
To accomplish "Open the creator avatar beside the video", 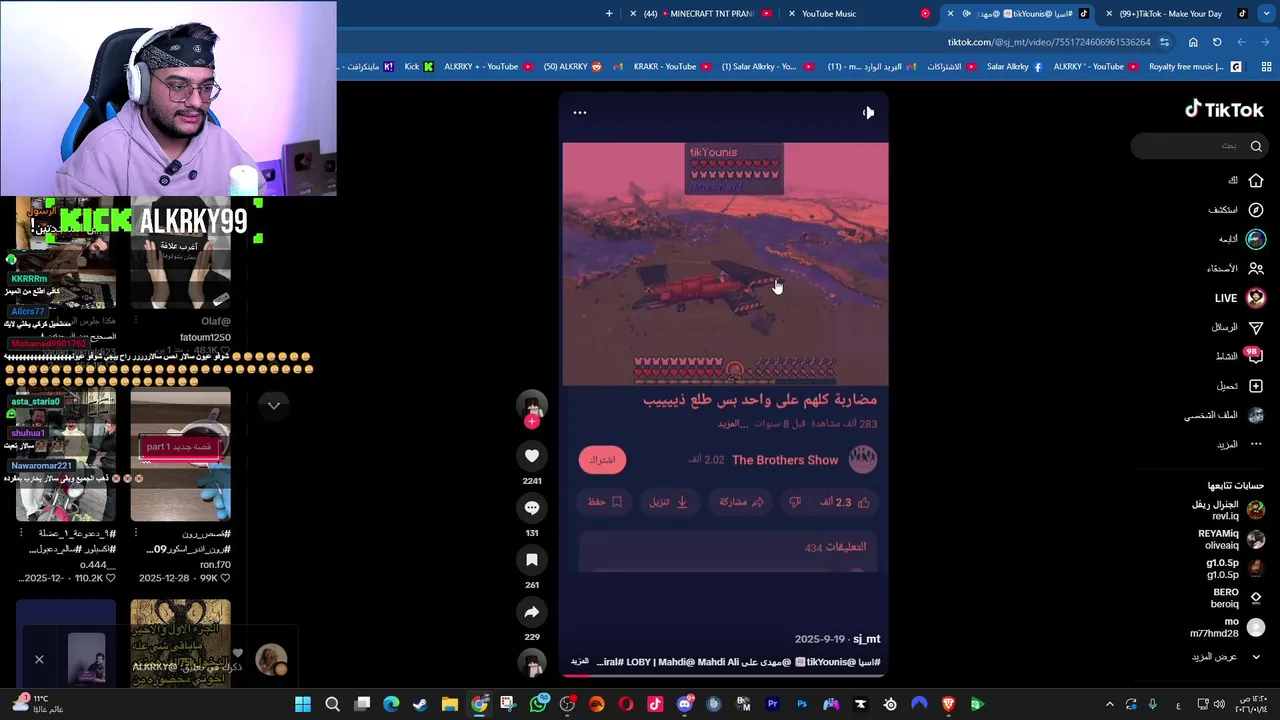I will pyautogui.click(x=532, y=404).
